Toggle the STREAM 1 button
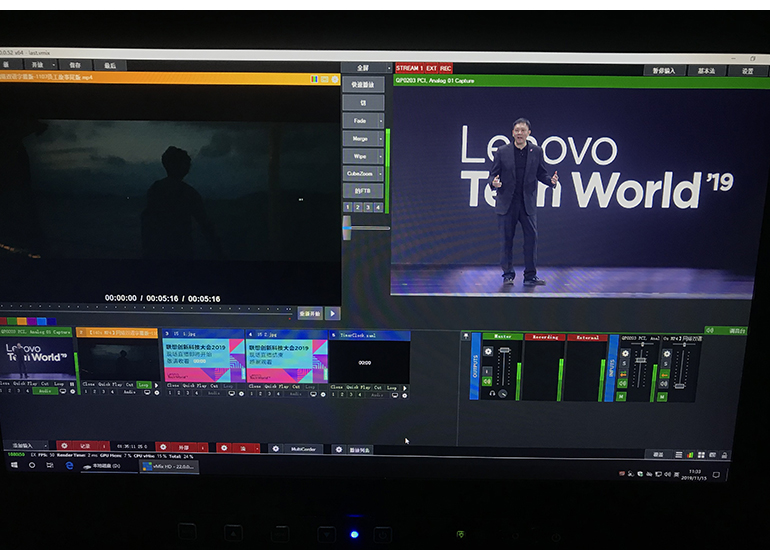Viewport: 770px width, 550px height. point(409,68)
